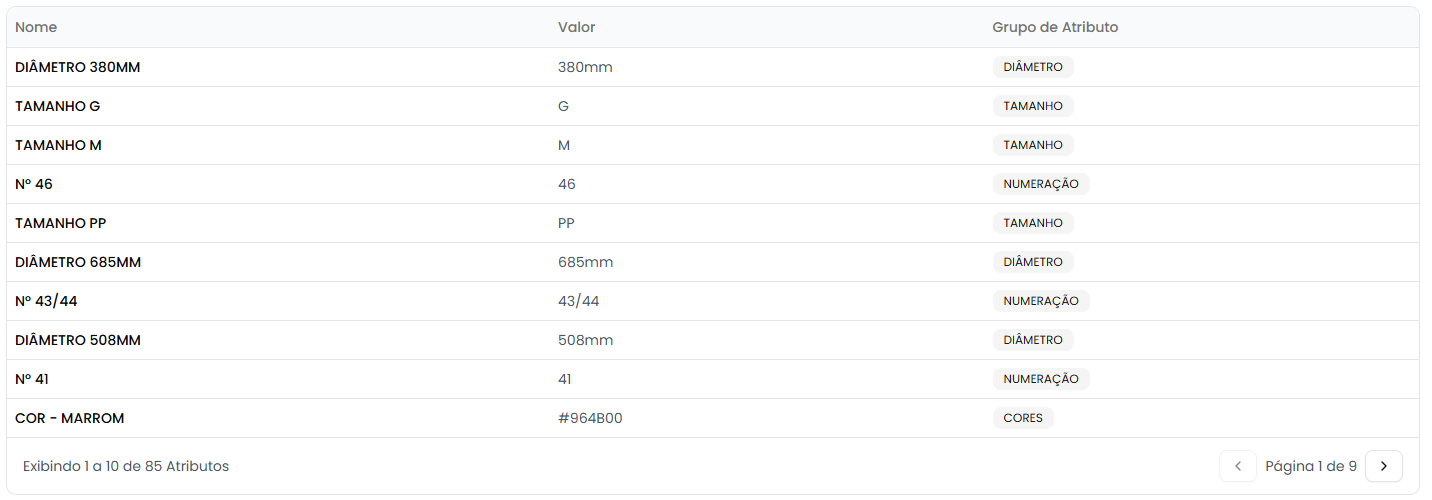Open the DIÂMETRO 685MM attribute
The height and width of the screenshot is (500, 1432).
pyautogui.click(x=78, y=262)
